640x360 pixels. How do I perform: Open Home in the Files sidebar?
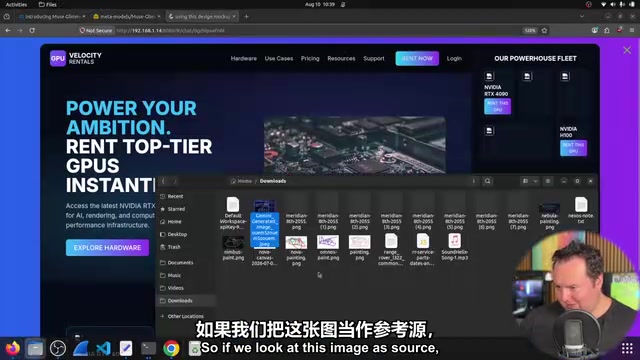[174, 222]
